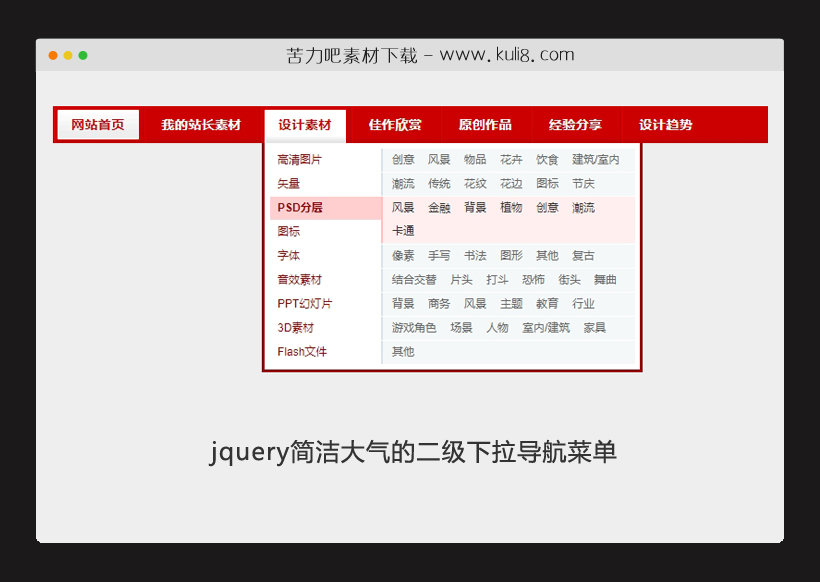Image resolution: width=820 pixels, height=582 pixels.
Task: Choose the highlighted PSD分层 category
Action: (300, 207)
